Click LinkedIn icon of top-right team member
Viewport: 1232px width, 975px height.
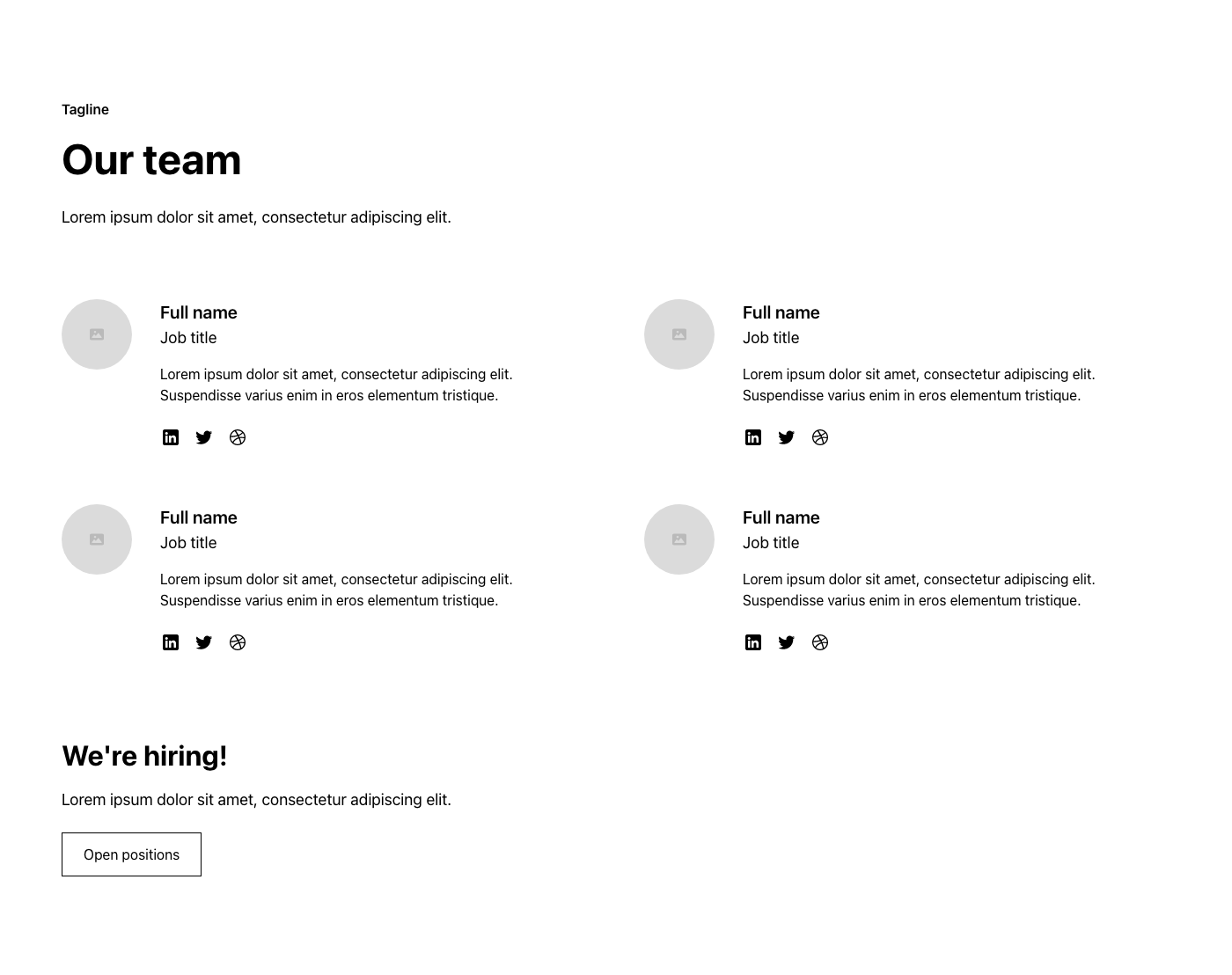click(753, 437)
